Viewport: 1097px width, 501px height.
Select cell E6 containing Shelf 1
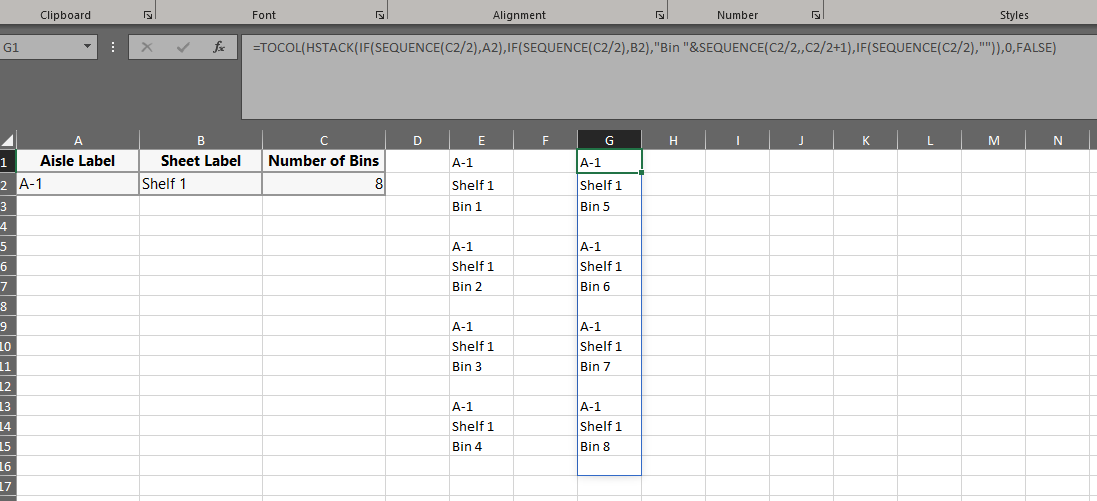pyautogui.click(x=481, y=266)
